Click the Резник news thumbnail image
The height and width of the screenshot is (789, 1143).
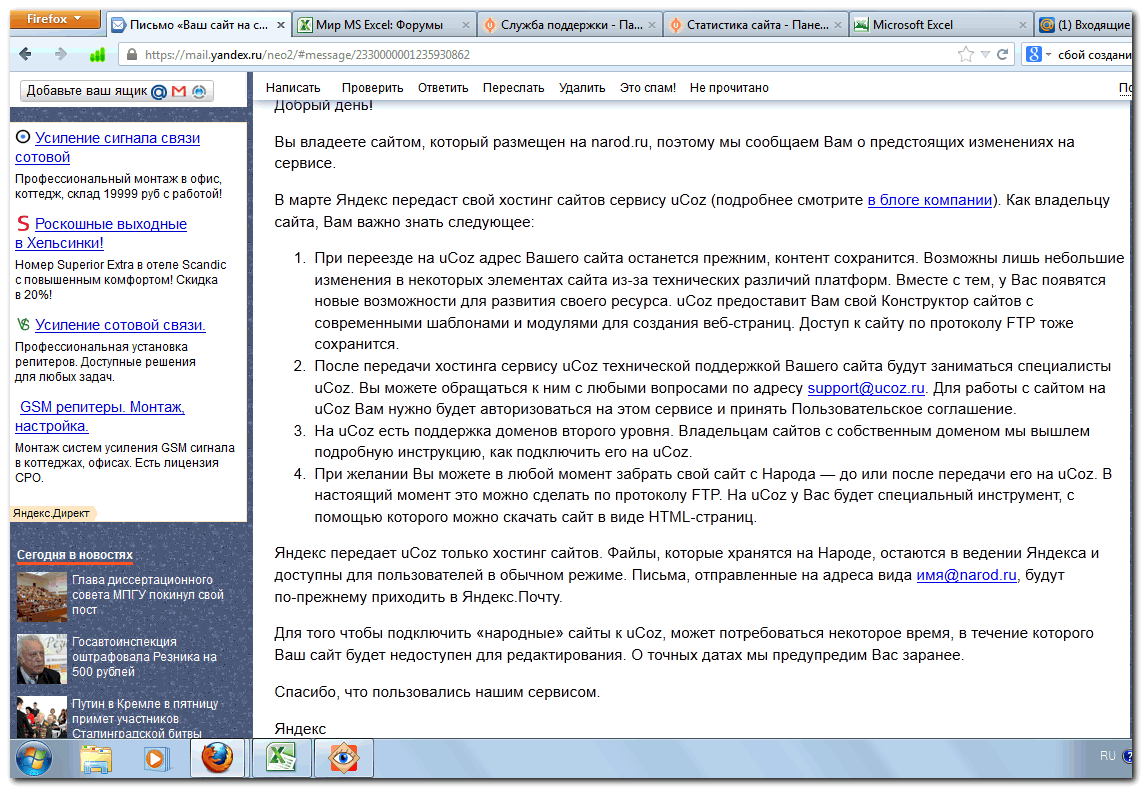[x=42, y=658]
